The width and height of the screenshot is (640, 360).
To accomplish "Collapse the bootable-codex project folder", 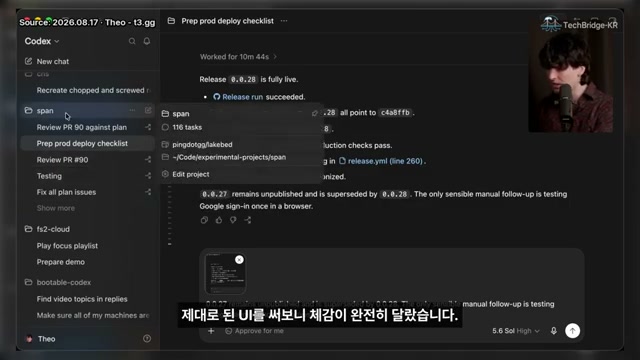I will click(x=28, y=282).
